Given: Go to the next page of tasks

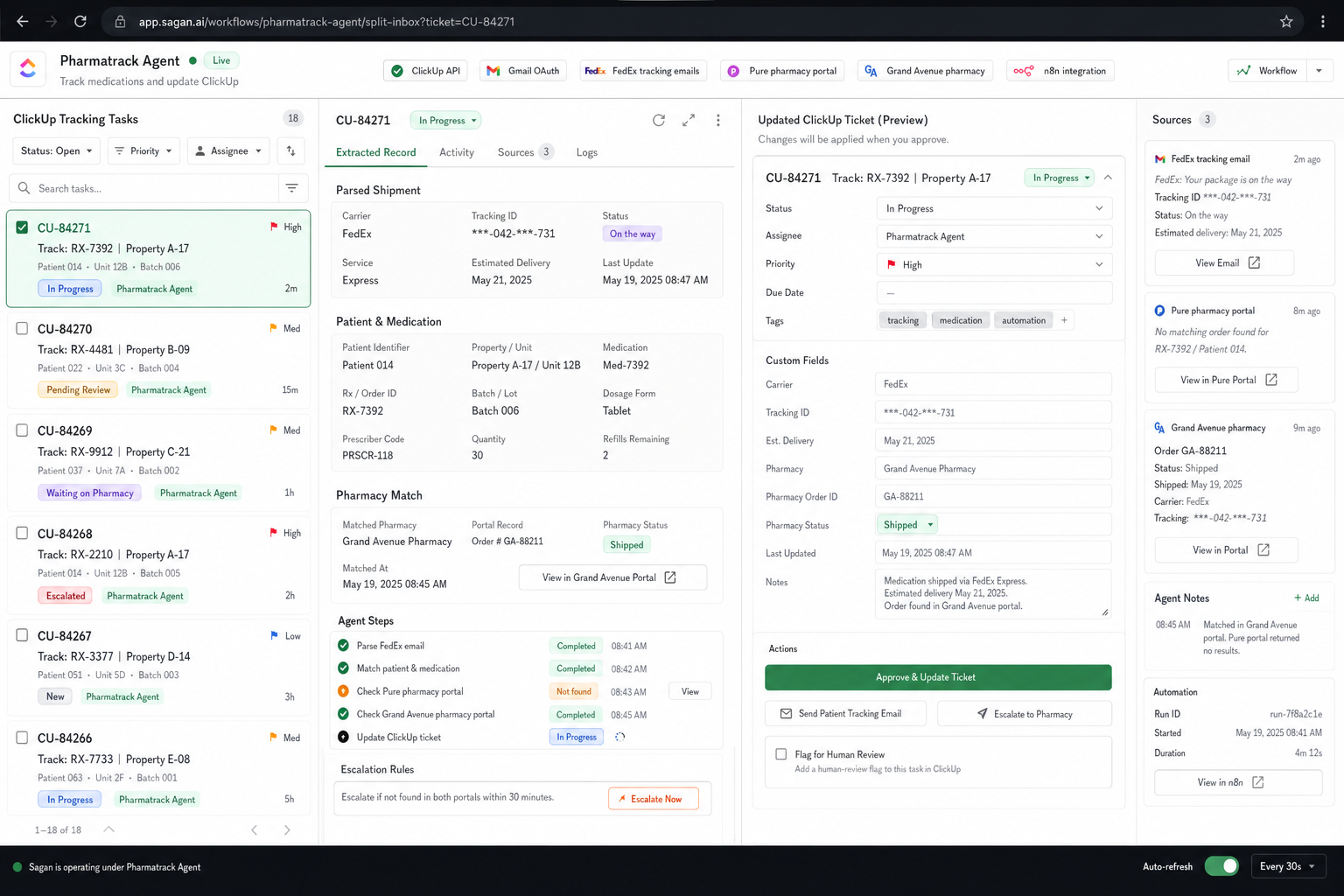Looking at the screenshot, I should (287, 829).
